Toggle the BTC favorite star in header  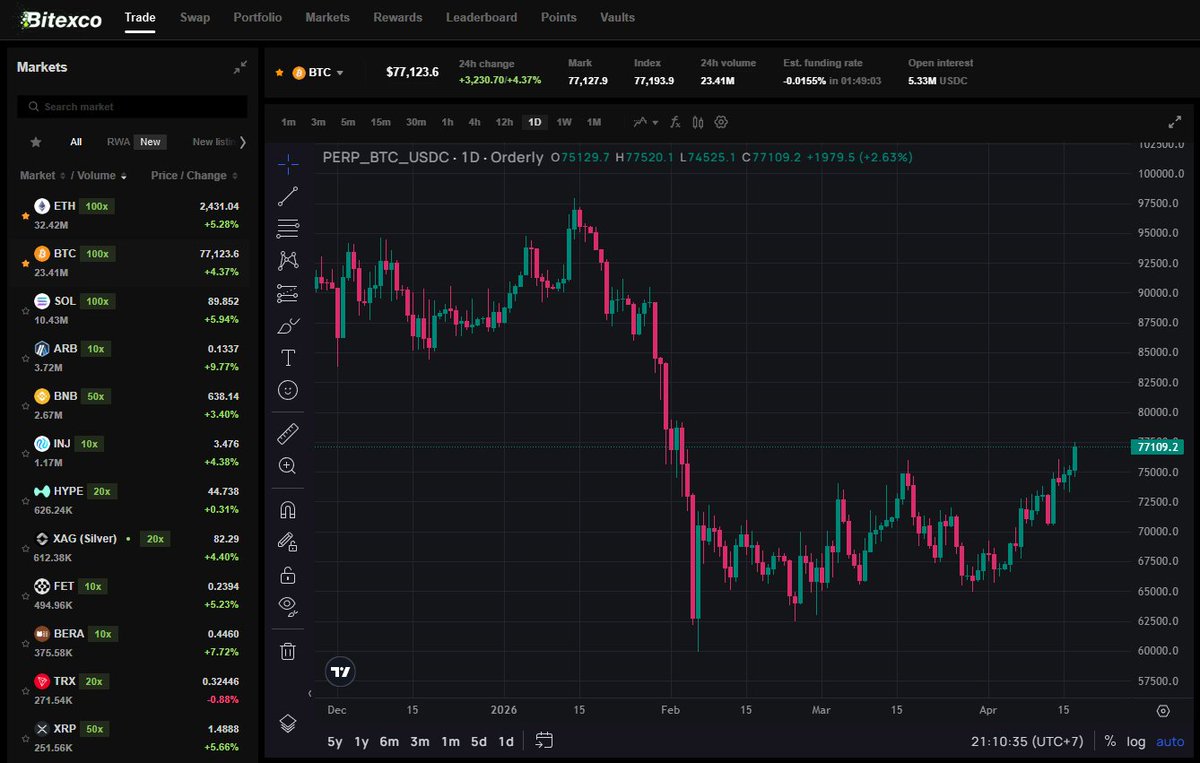pos(280,72)
